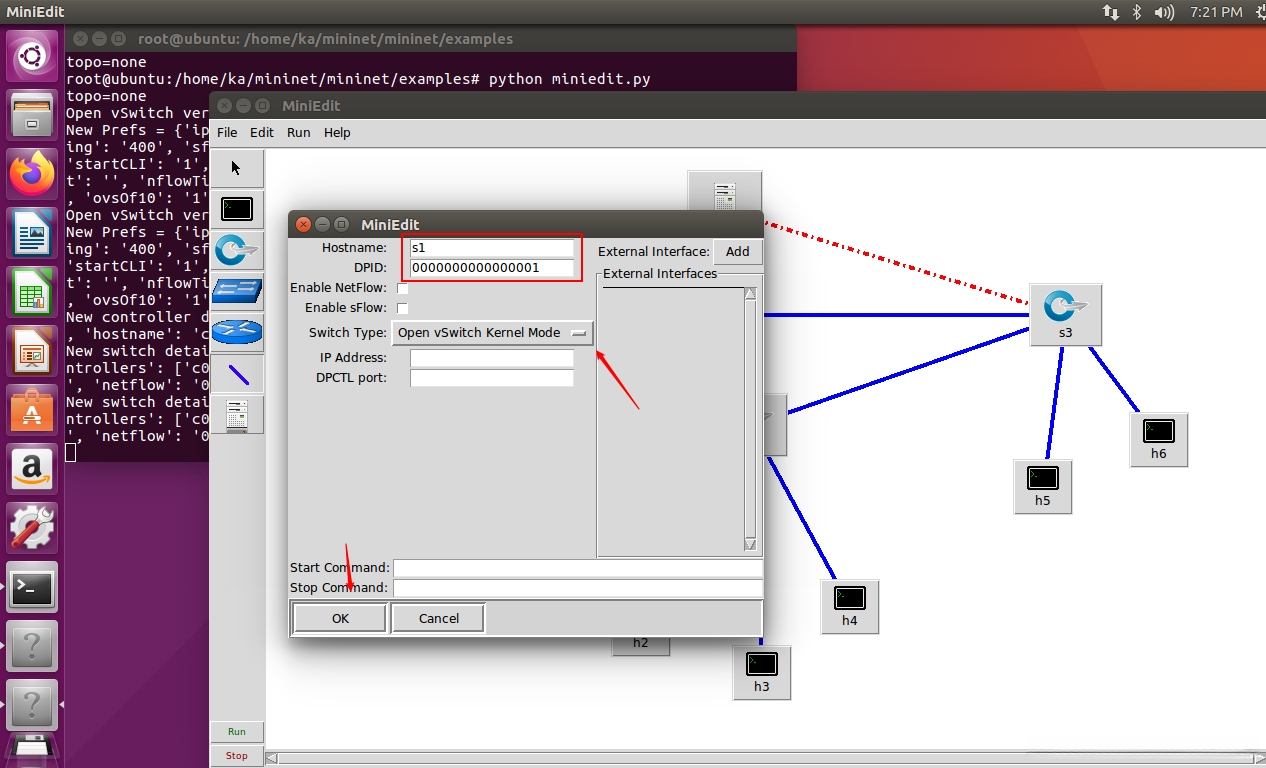Screen dimensions: 1266x768
Task: Click the h6 host node
Action: 1158,439
